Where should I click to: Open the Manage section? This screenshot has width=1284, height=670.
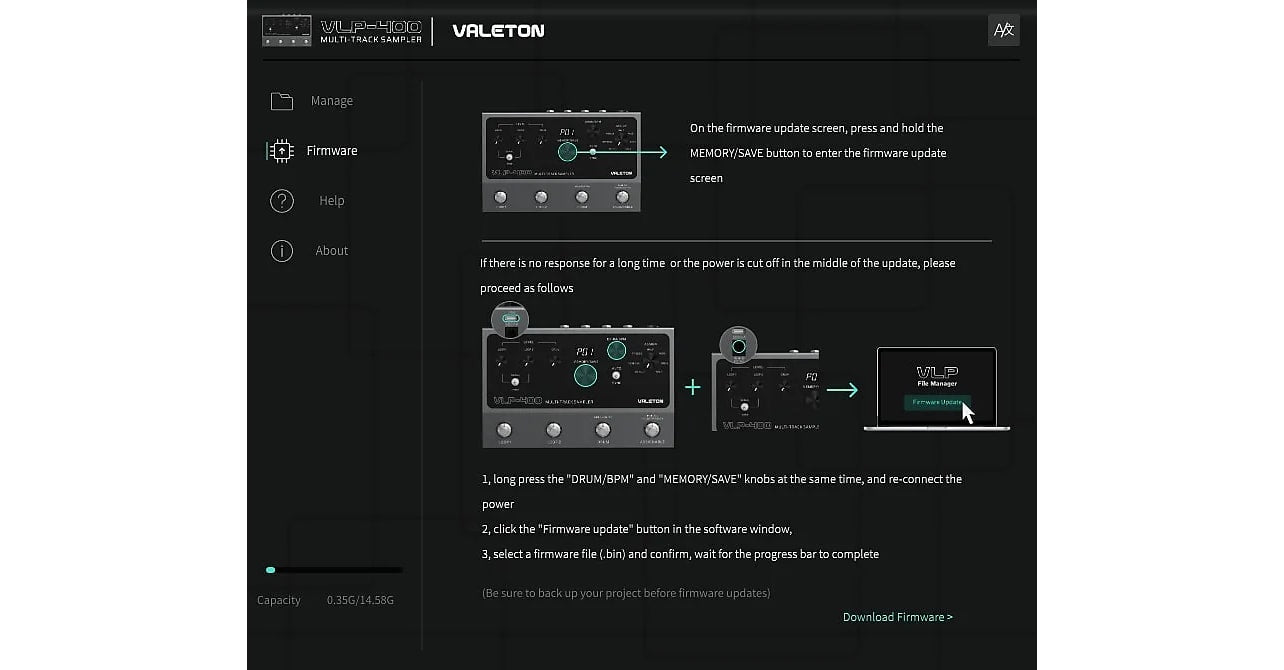click(x=331, y=101)
